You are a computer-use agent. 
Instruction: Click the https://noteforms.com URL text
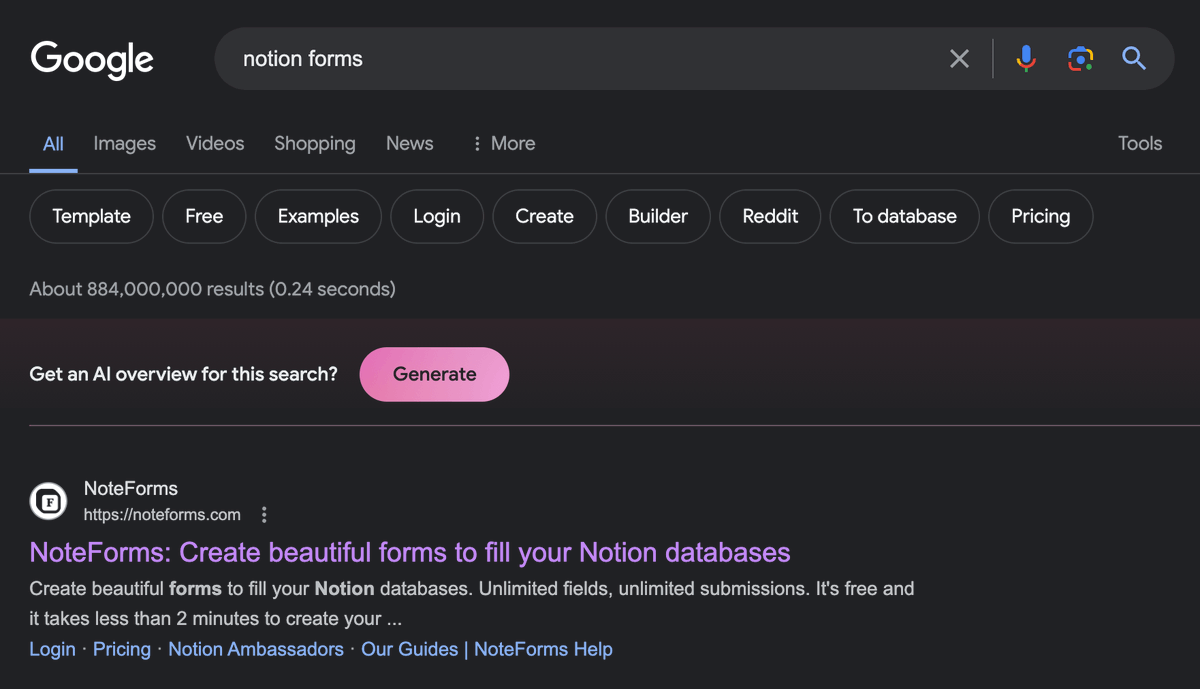pyautogui.click(x=162, y=515)
